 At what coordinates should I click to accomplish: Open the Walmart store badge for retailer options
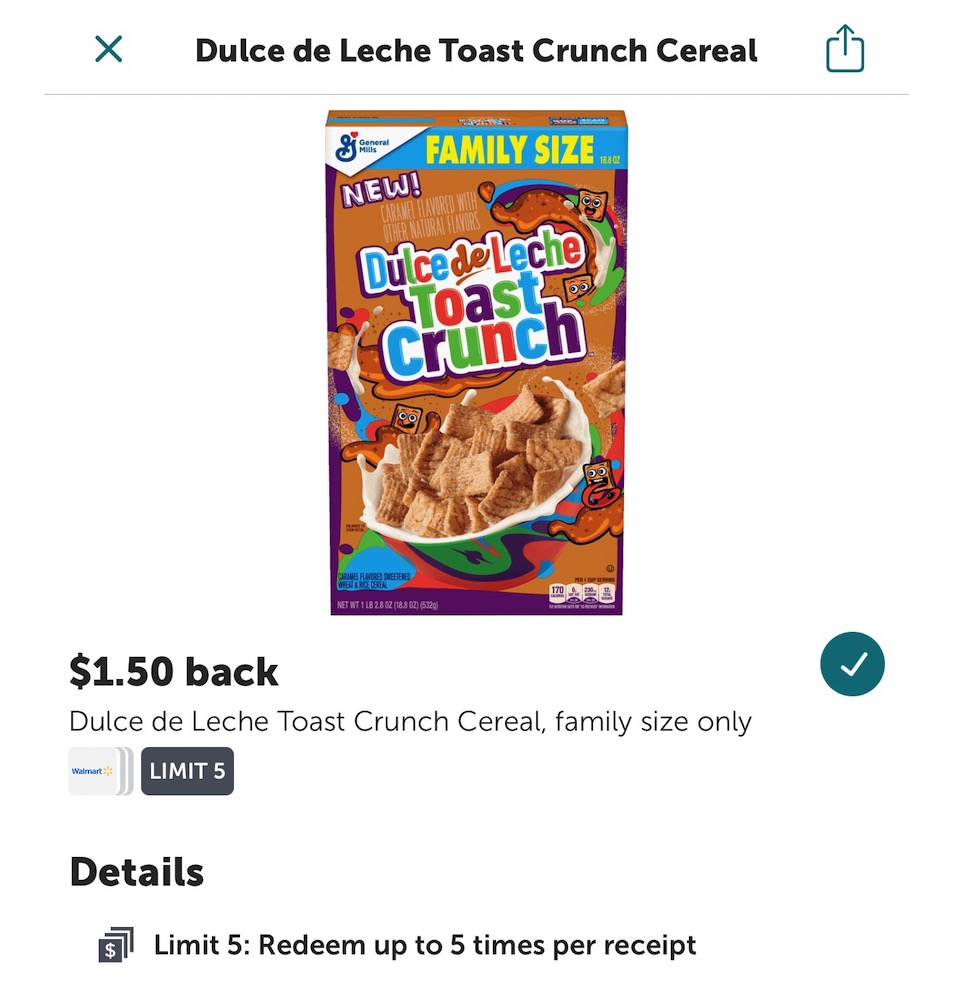click(x=91, y=771)
